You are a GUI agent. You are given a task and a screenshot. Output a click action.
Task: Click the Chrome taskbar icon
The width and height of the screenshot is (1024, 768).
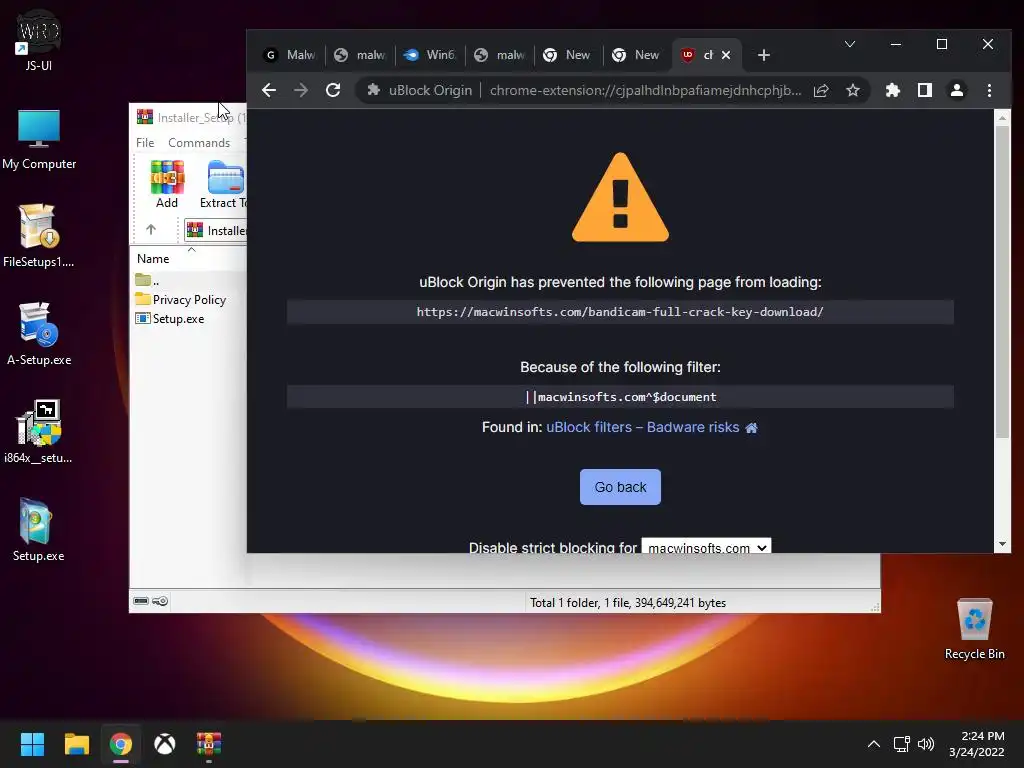coord(121,744)
